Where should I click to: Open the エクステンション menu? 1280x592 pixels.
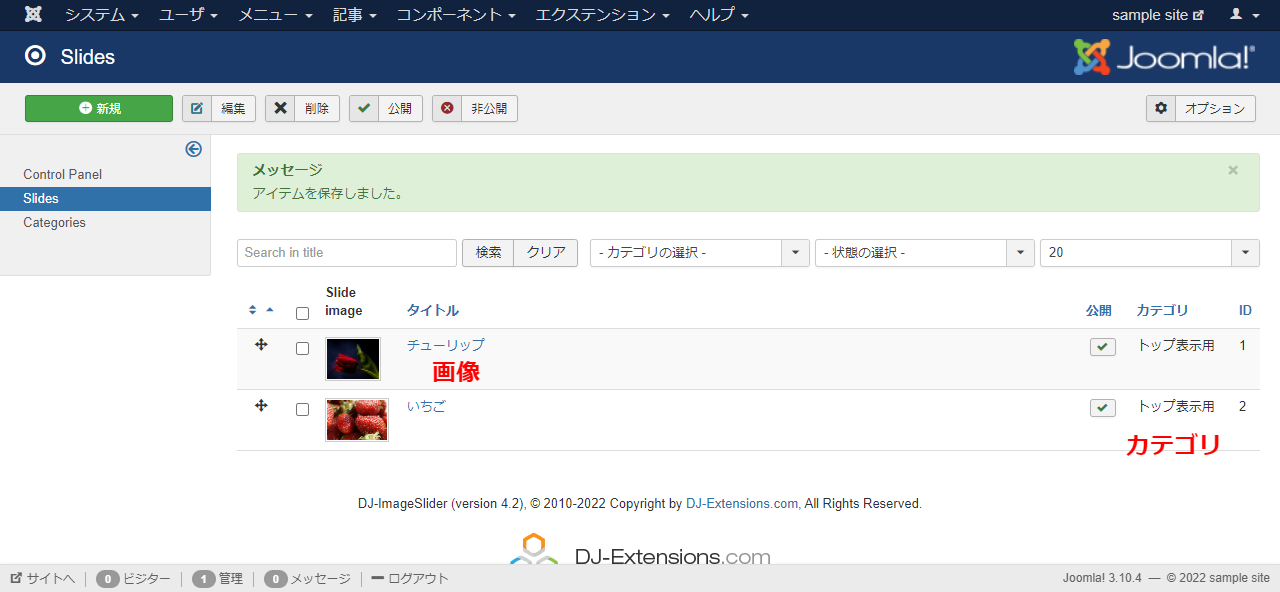click(602, 15)
